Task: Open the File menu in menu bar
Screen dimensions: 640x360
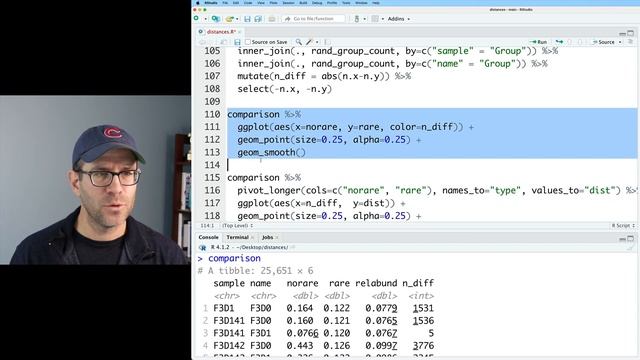Action: [x=225, y=3]
